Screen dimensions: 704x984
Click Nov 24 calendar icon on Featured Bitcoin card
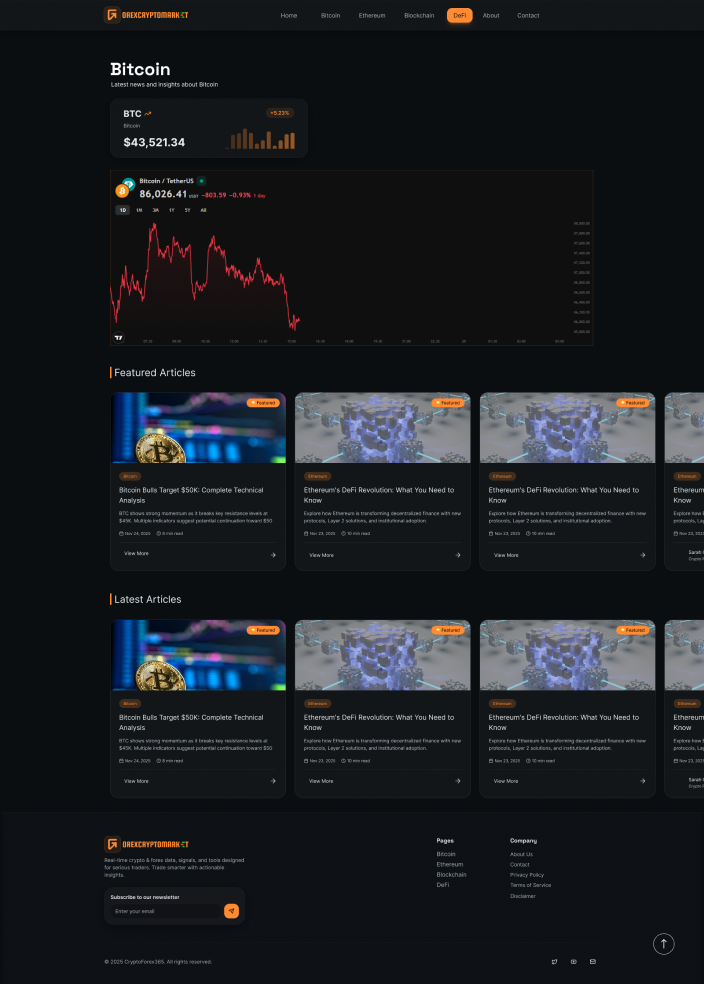[x=121, y=533]
